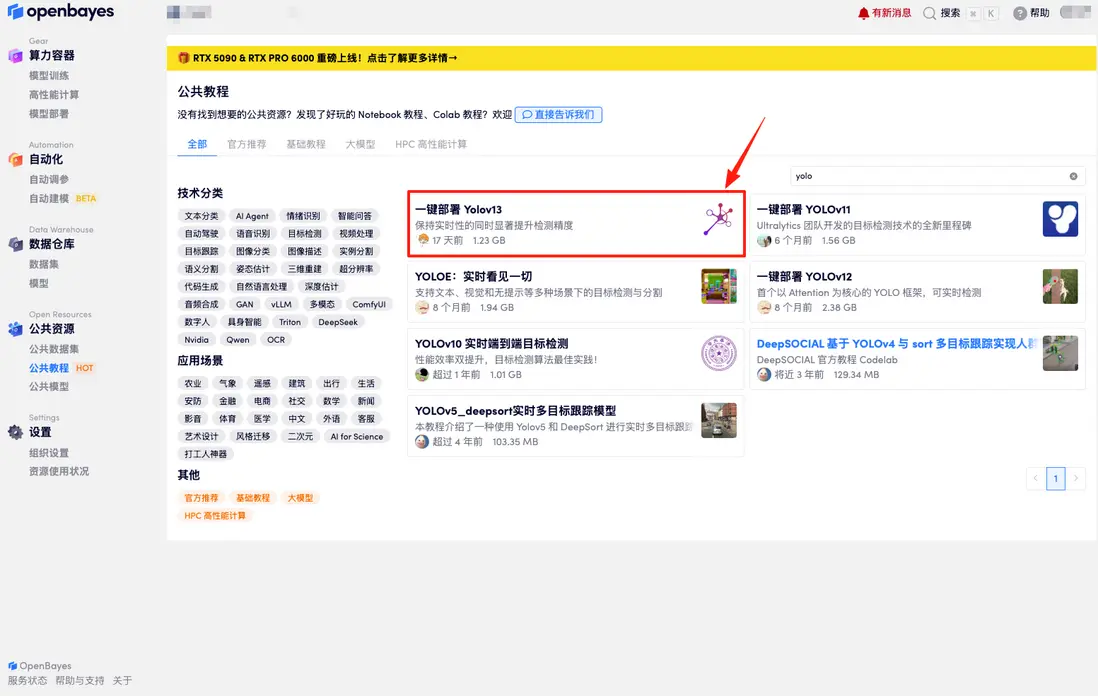Open the YOLOv10 实时端到端目标检测 title
Viewport: 1098px width, 696px height.
tap(492, 344)
